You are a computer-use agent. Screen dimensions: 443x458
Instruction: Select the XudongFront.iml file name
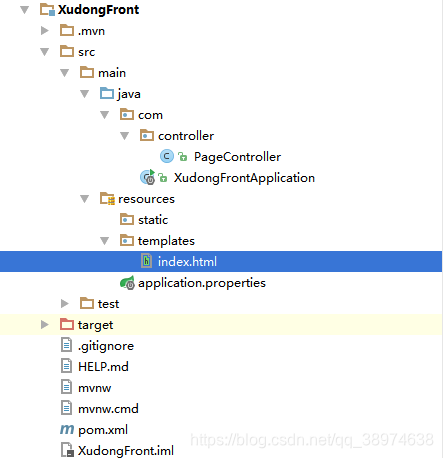(x=126, y=451)
